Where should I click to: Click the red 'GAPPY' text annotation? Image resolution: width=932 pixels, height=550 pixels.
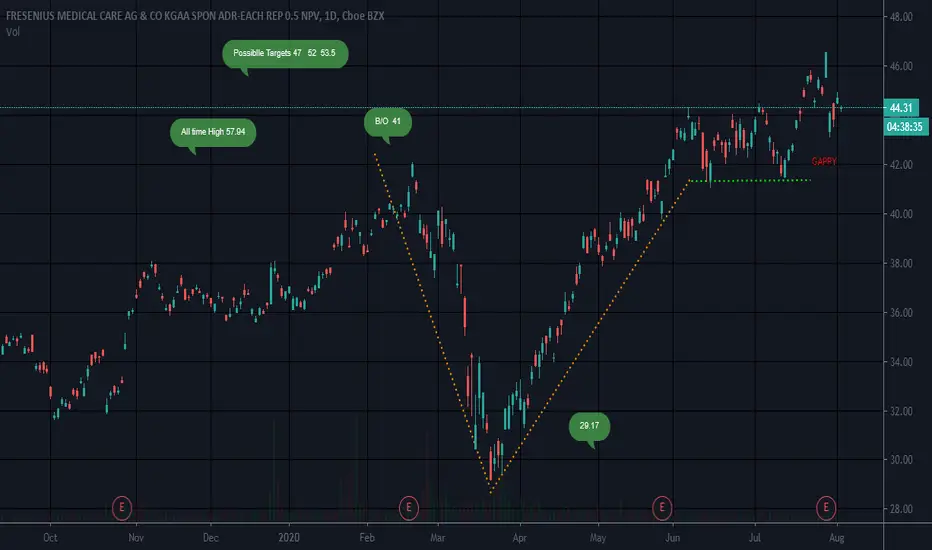click(824, 161)
